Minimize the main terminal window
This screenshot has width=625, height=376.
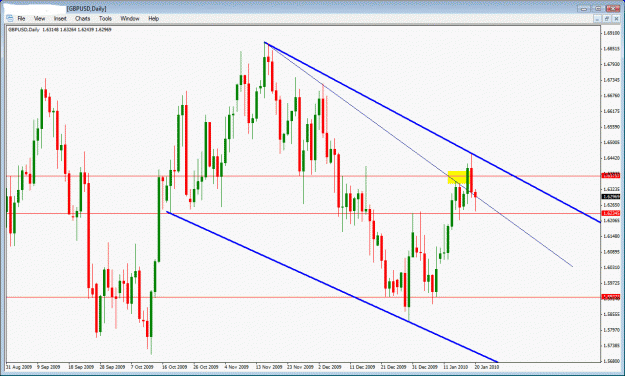point(584,8)
